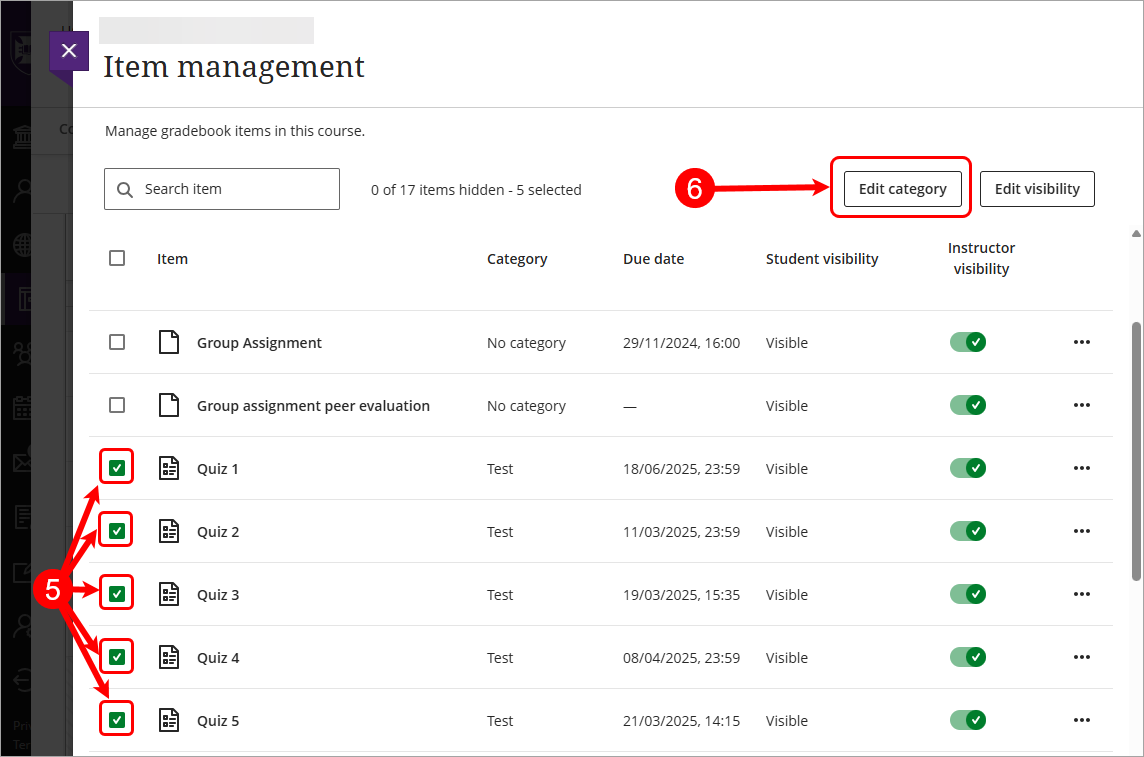Viewport: 1144px width, 757px height.
Task: Tick the select-all checkbox in header
Action: [117, 258]
